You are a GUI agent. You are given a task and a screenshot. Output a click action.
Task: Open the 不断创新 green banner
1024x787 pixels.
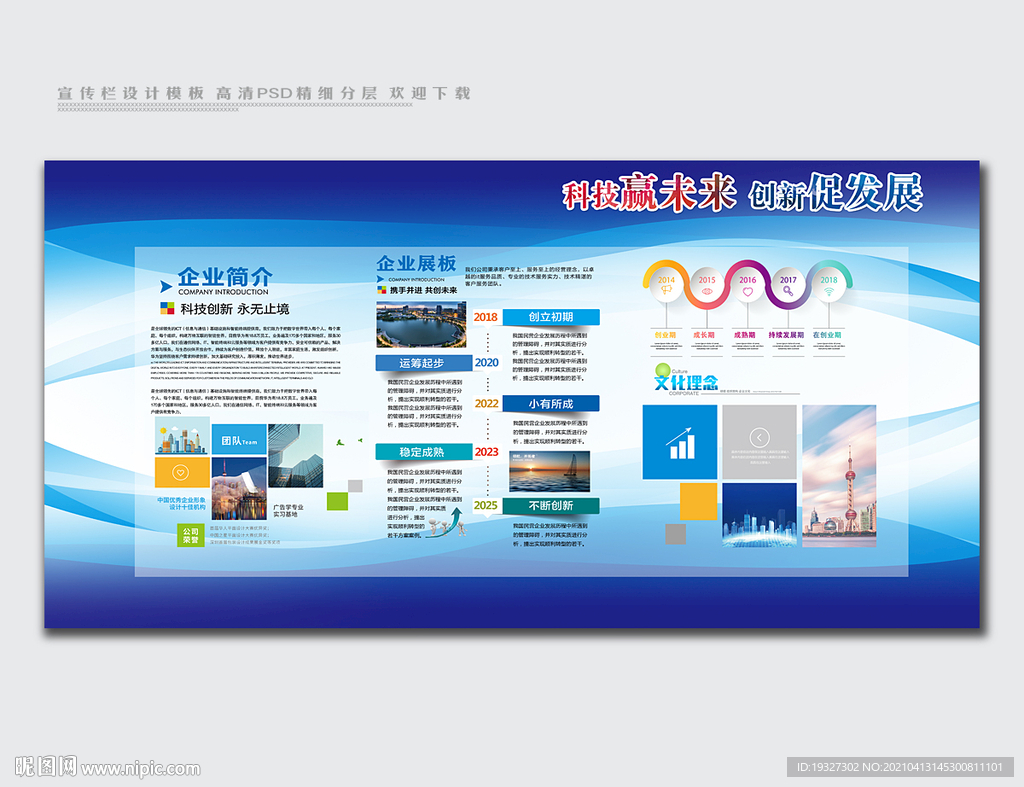(x=551, y=506)
